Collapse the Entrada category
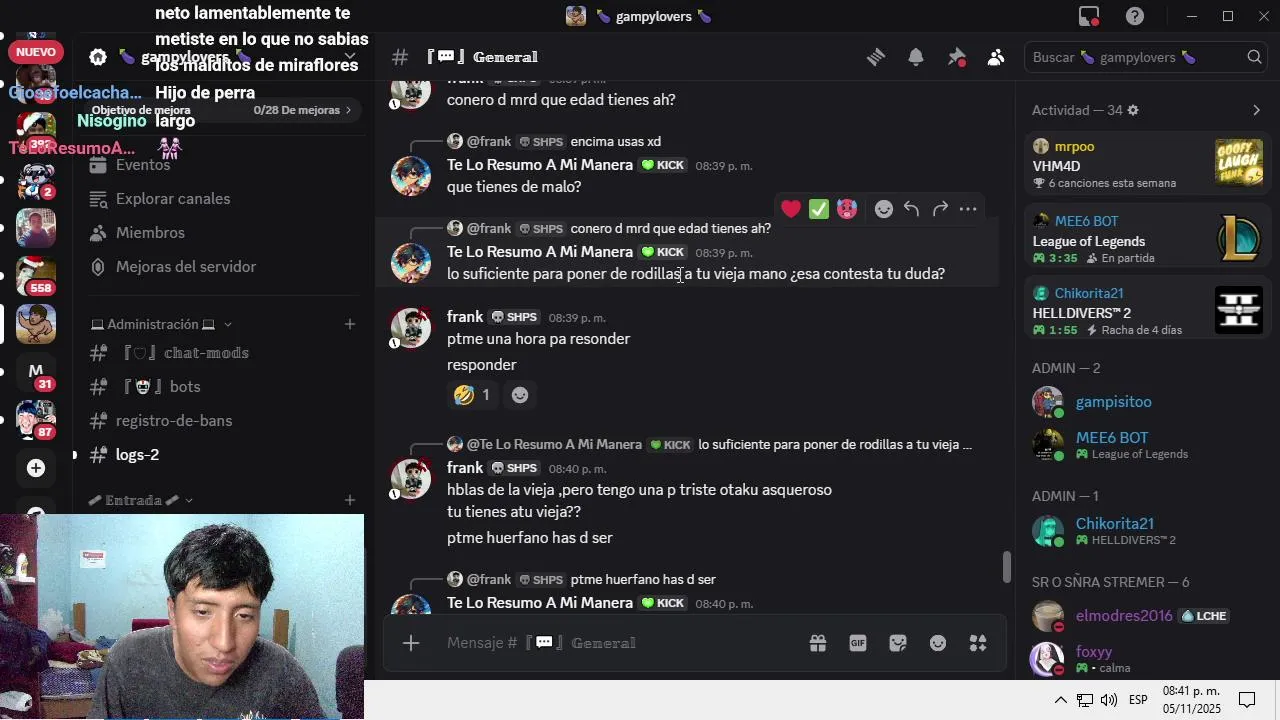Image resolution: width=1280 pixels, height=720 pixels. pyautogui.click(x=140, y=500)
